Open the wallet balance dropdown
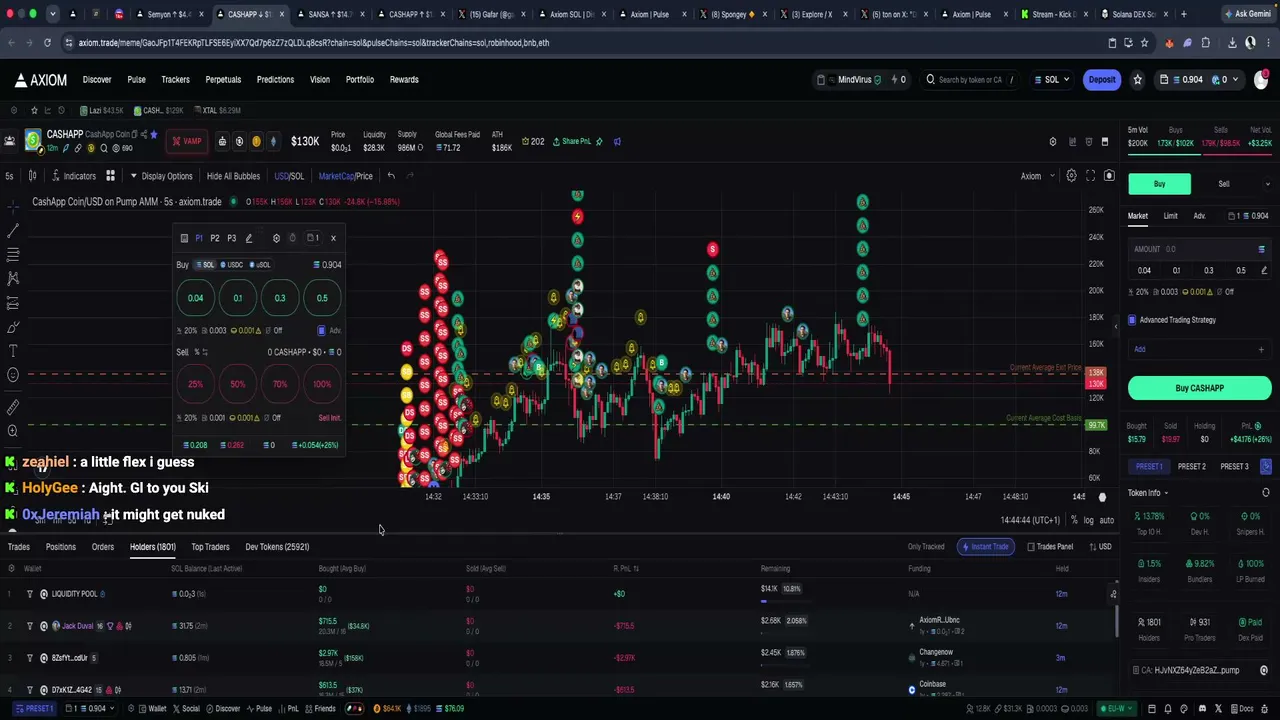 (x=1198, y=80)
